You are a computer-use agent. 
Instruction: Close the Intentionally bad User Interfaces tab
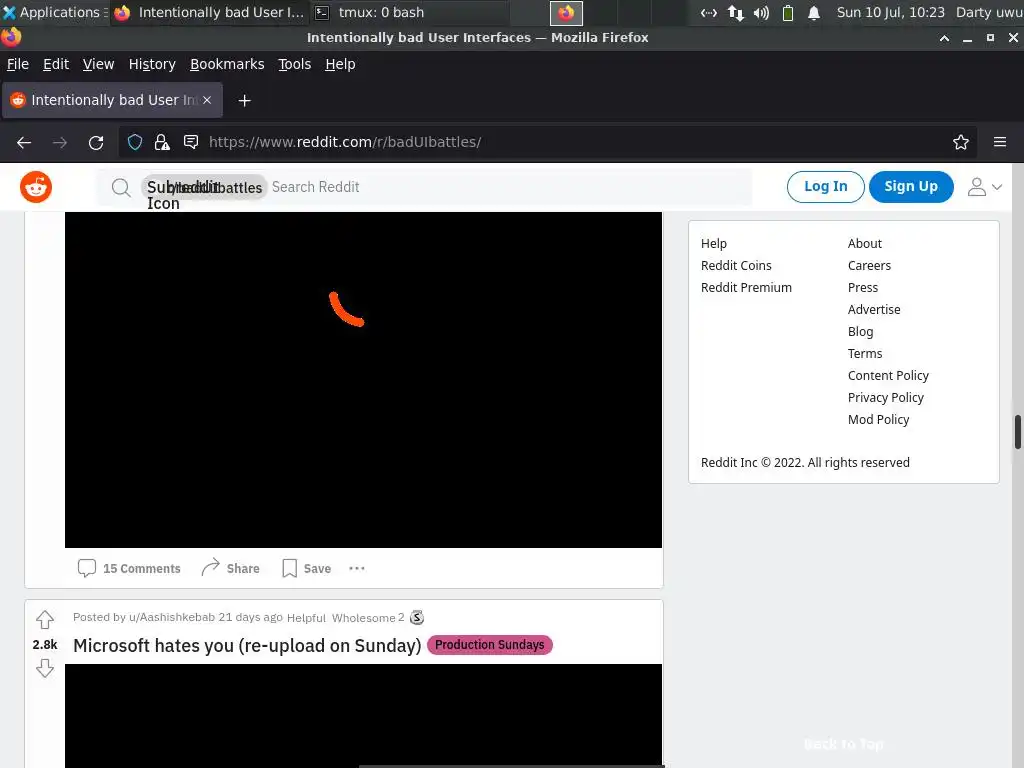click(x=207, y=100)
